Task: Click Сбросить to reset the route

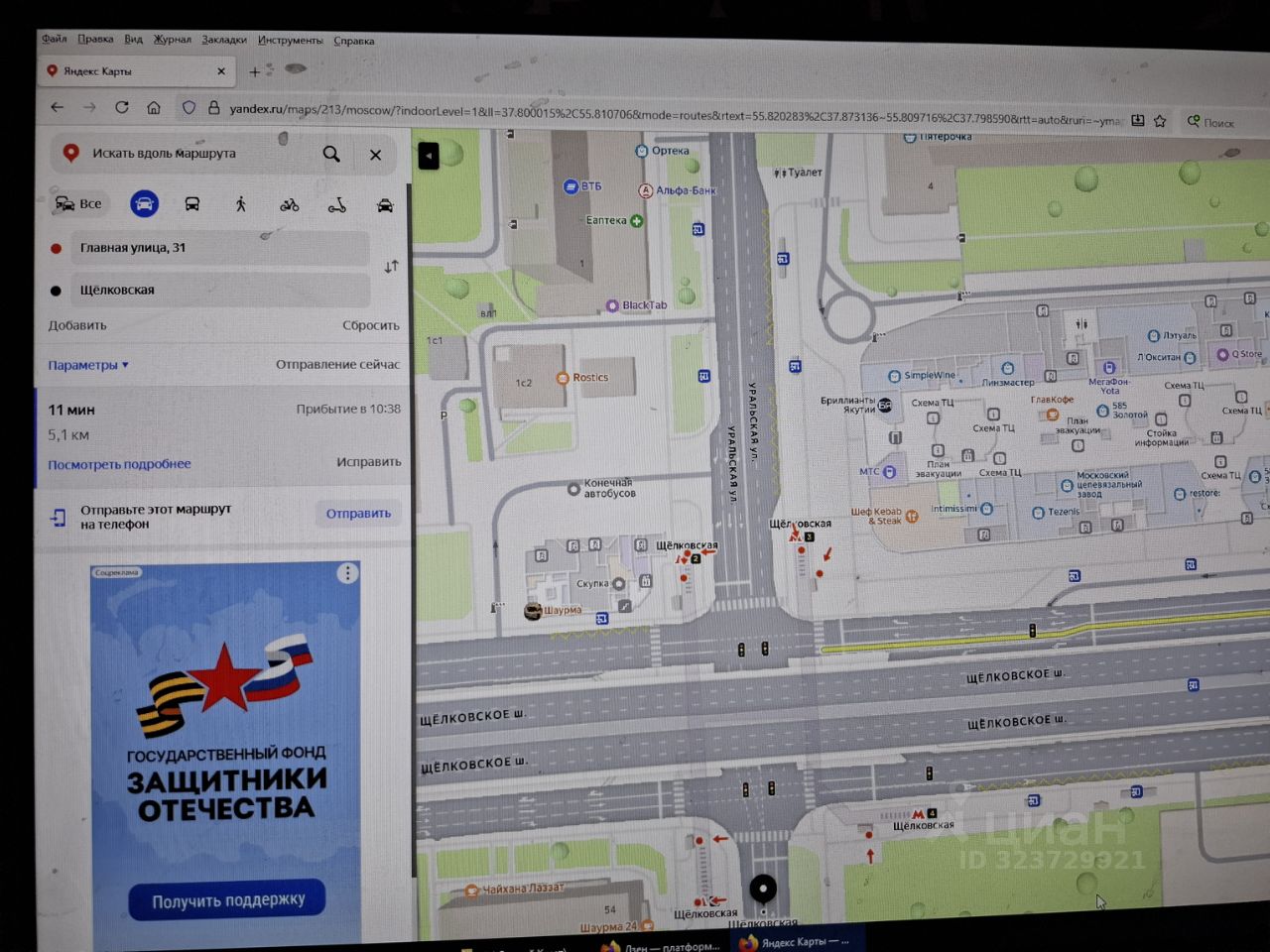Action: click(371, 325)
